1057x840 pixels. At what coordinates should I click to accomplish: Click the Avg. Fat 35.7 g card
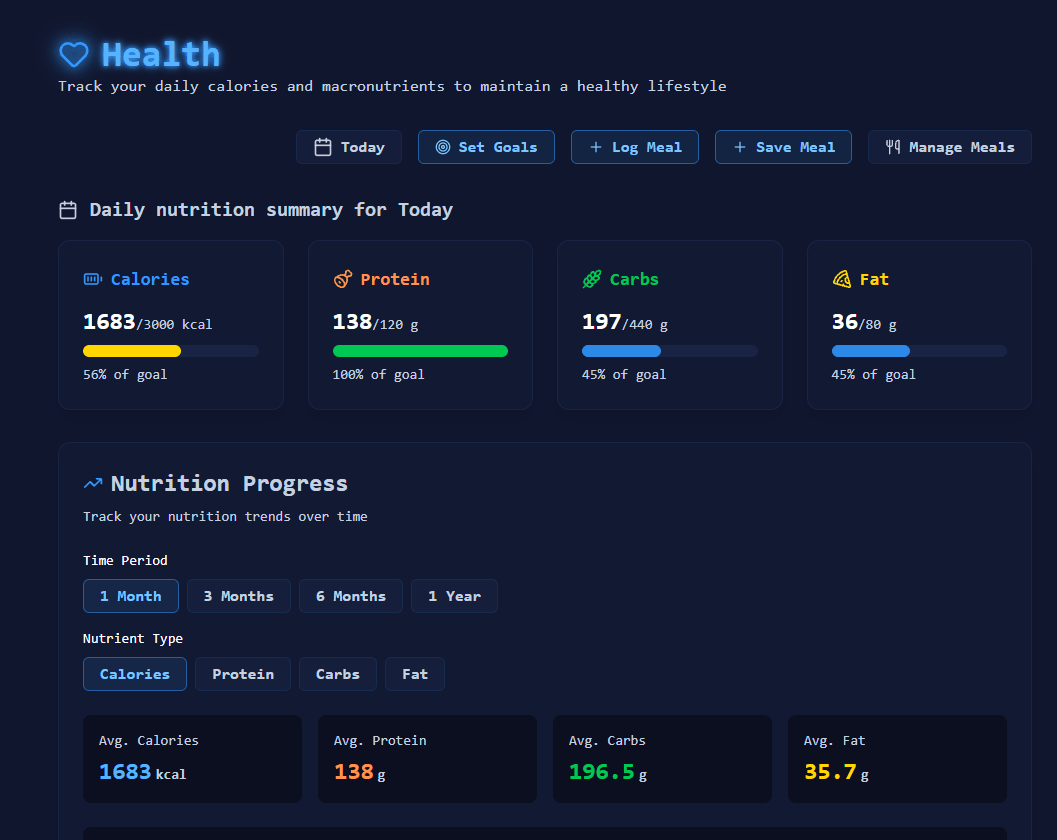[897, 758]
